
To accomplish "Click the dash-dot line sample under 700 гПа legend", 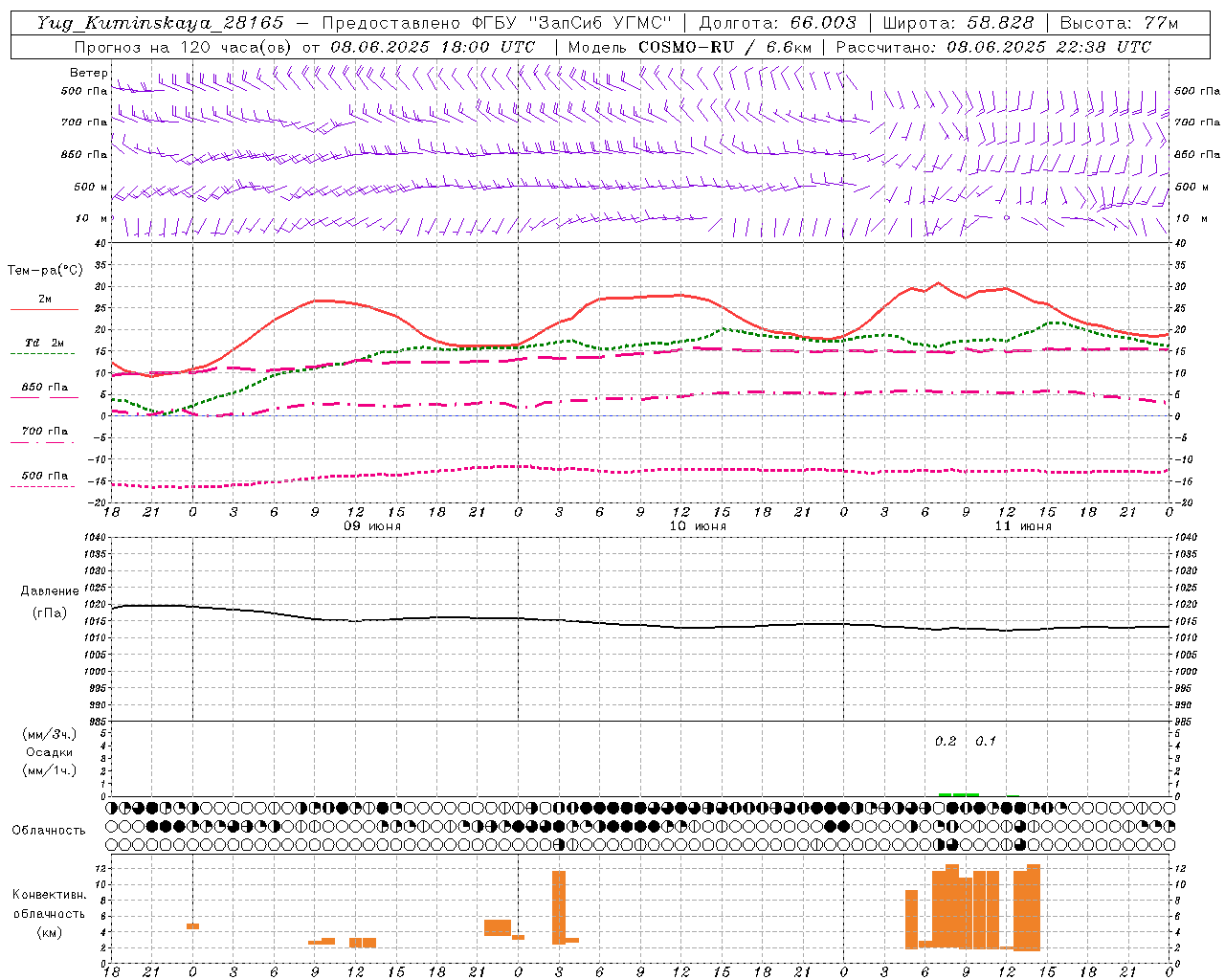I will tap(44, 443).
